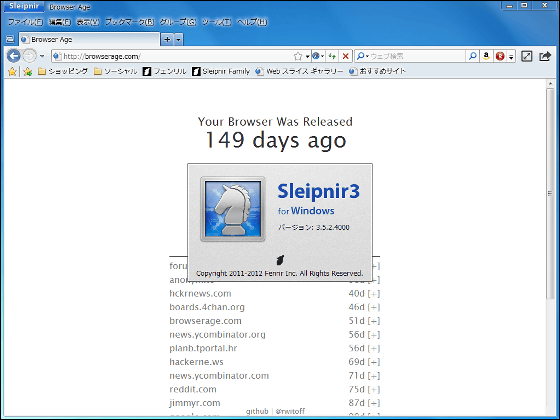Open the search engine selector dropdown

point(362,56)
